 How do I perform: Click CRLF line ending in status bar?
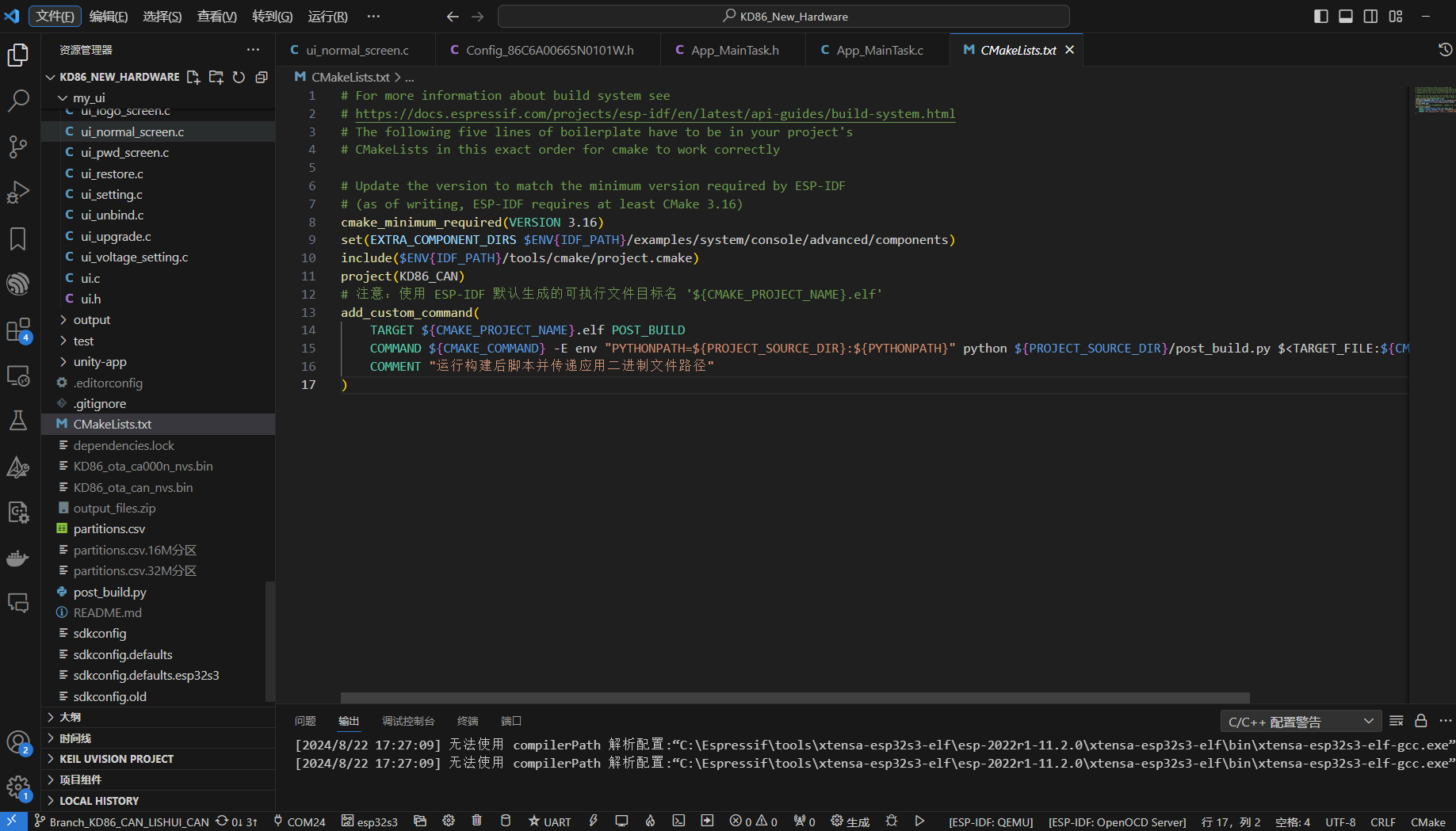point(1383,821)
